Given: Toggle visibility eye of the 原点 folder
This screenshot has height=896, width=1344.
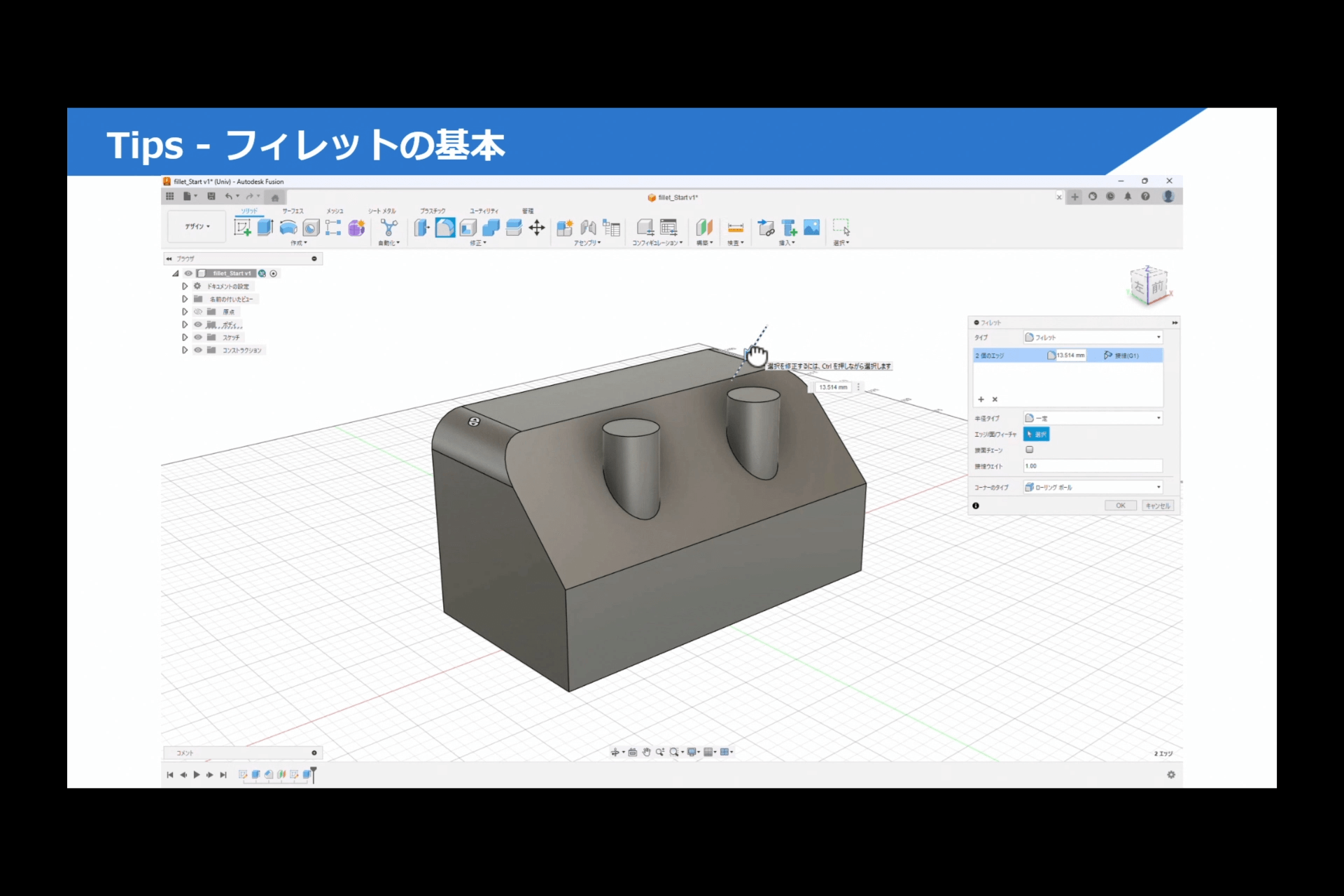Looking at the screenshot, I should [x=198, y=311].
